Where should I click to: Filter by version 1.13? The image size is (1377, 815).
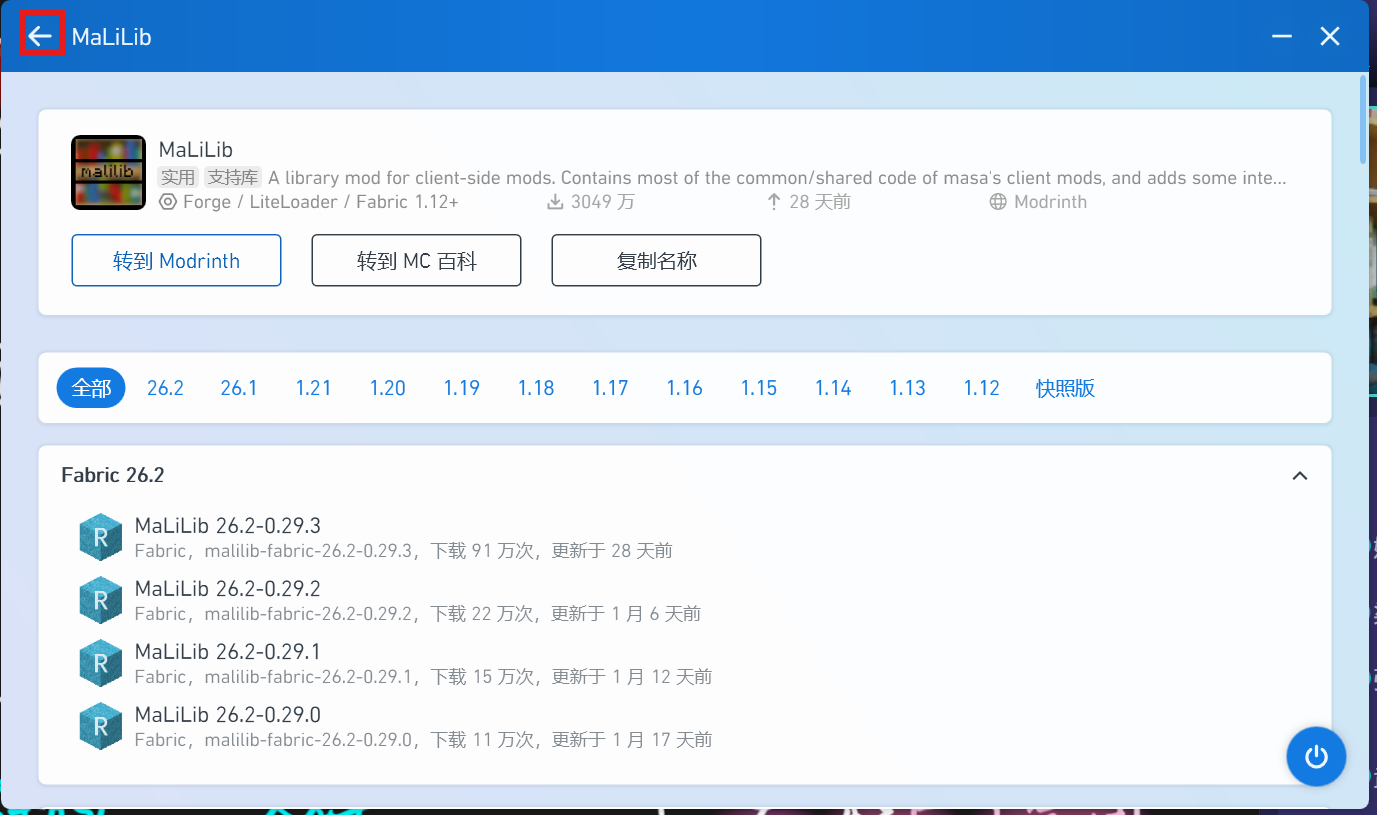point(908,388)
